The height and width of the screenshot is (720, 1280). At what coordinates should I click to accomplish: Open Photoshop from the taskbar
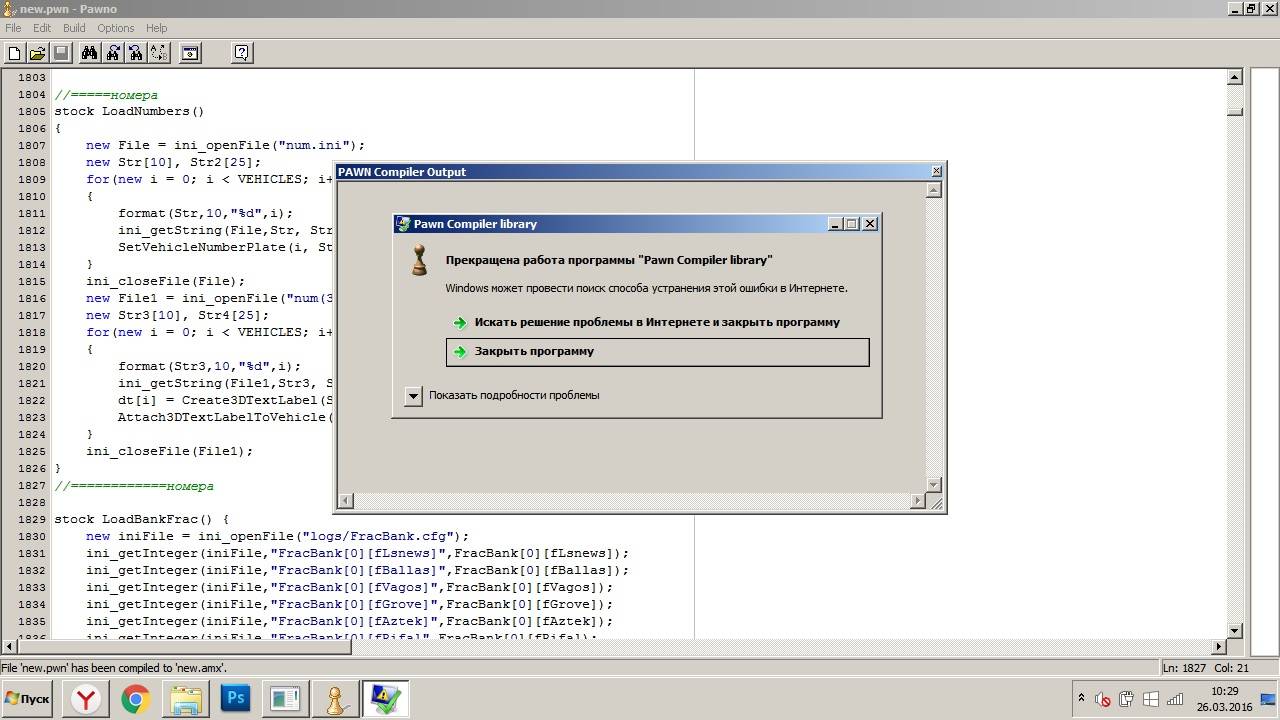tap(236, 698)
